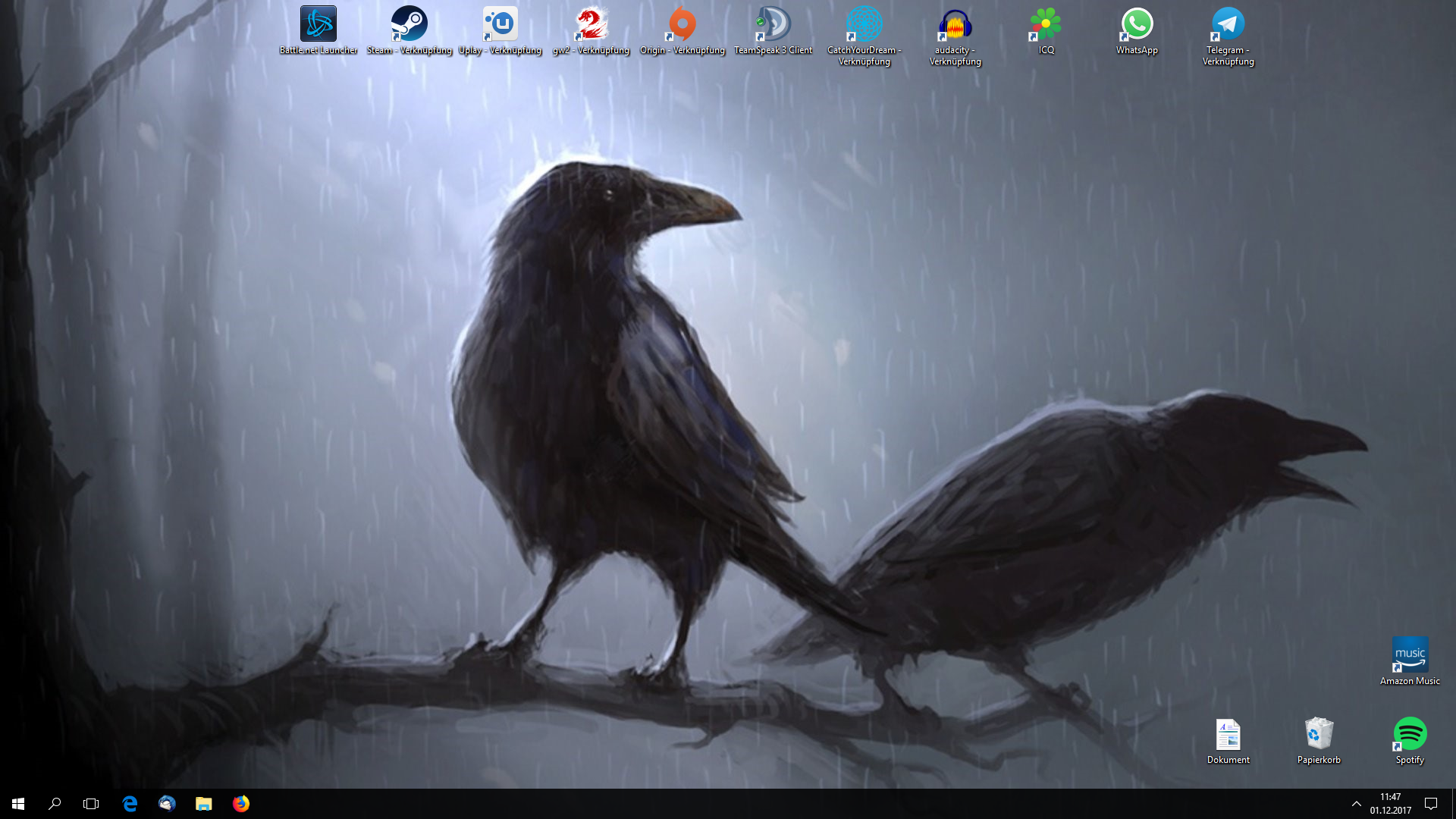This screenshot has width=1456, height=819.
Task: Select the Origin shortcut icon
Action: pyautogui.click(x=682, y=24)
